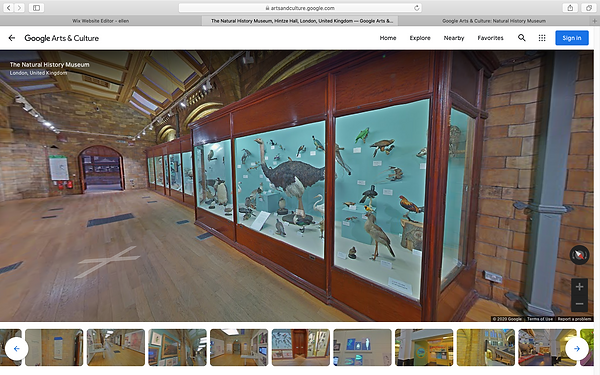Open thumbnail of Hintze Hall stone arches
Screen dimensions: 600x375
[x=486, y=347]
